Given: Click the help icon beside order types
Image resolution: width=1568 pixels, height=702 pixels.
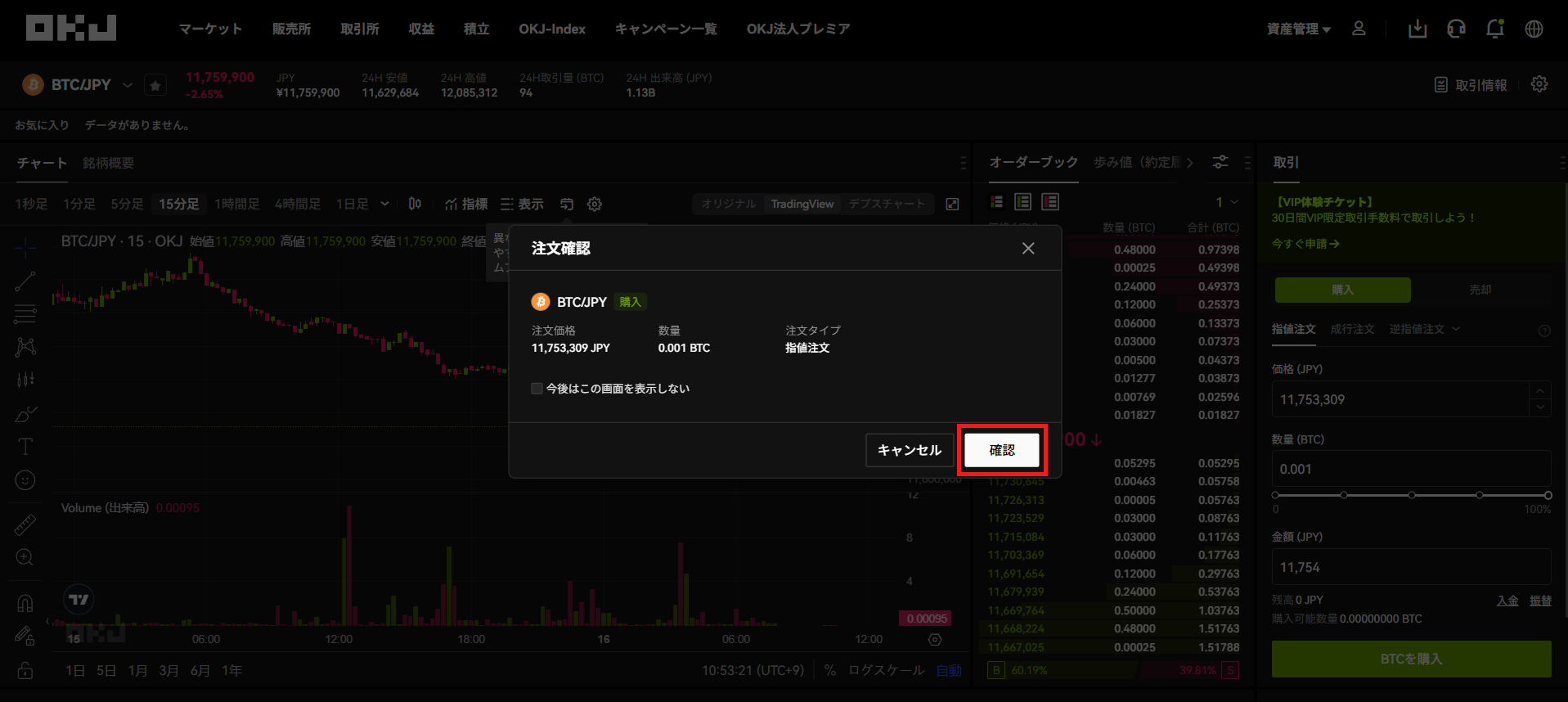Looking at the screenshot, I should pyautogui.click(x=1544, y=331).
